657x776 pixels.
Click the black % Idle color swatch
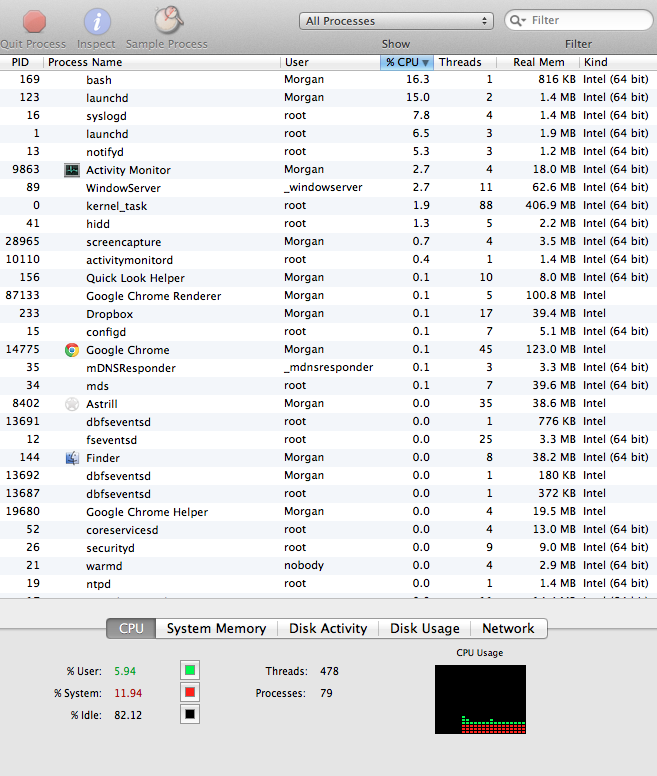pos(190,714)
